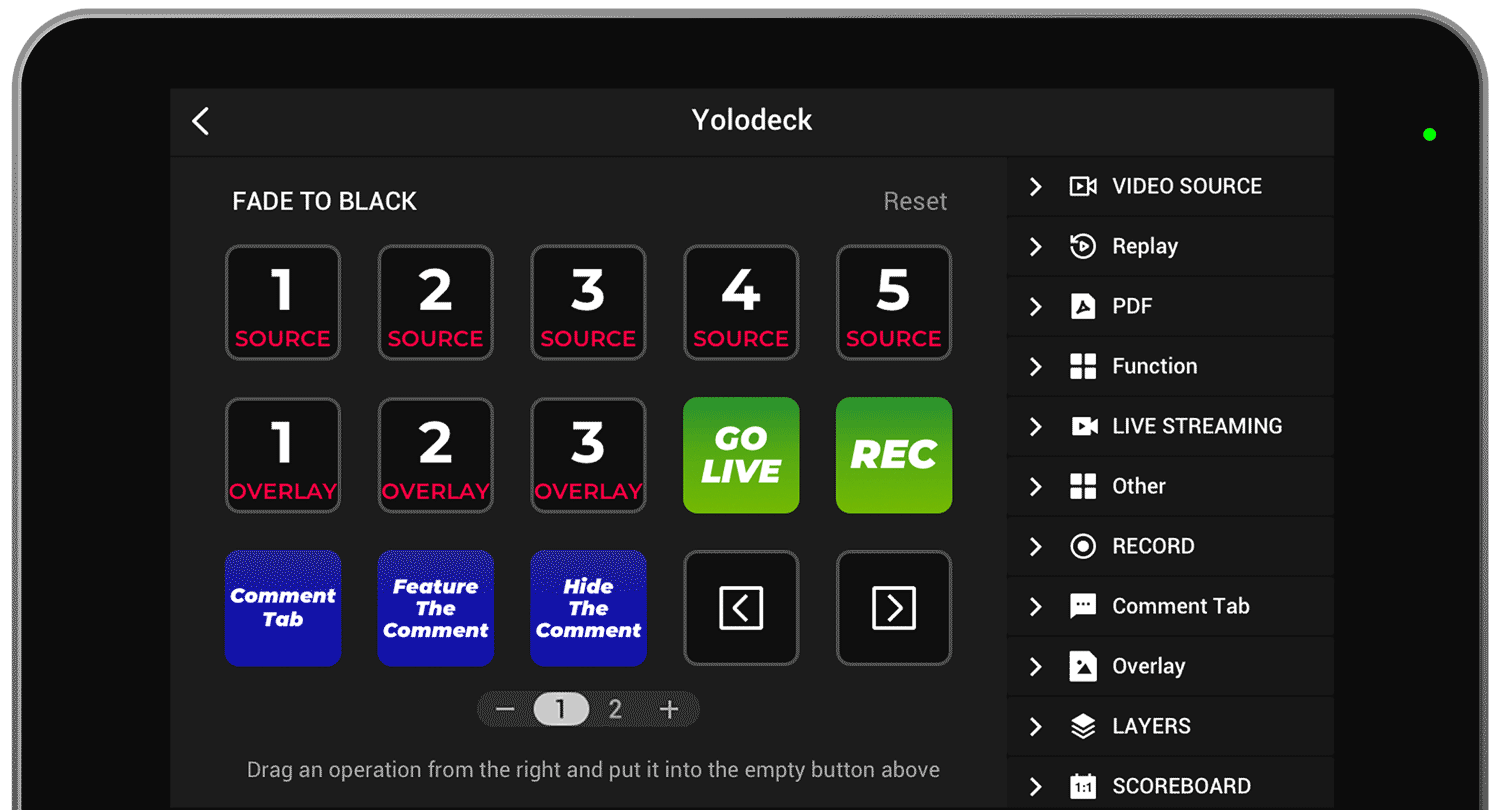This screenshot has height=810, width=1500.
Task: Expand the VIDEO SOURCE chevron
Action: [1036, 186]
